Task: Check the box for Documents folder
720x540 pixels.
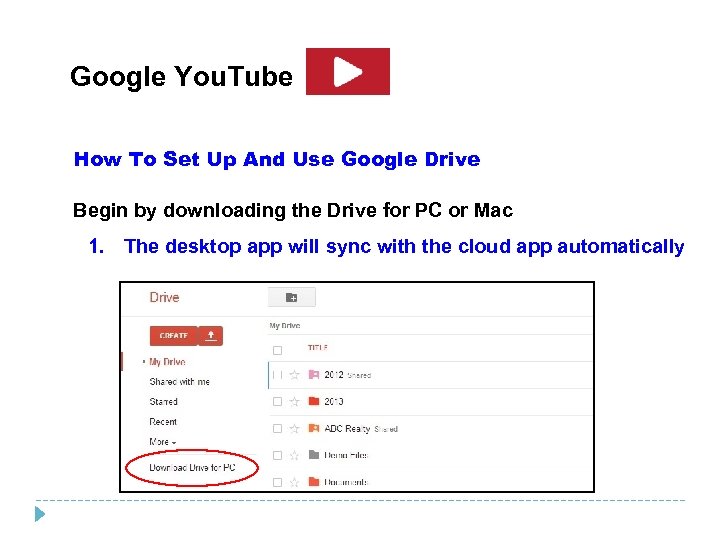Action: (277, 482)
